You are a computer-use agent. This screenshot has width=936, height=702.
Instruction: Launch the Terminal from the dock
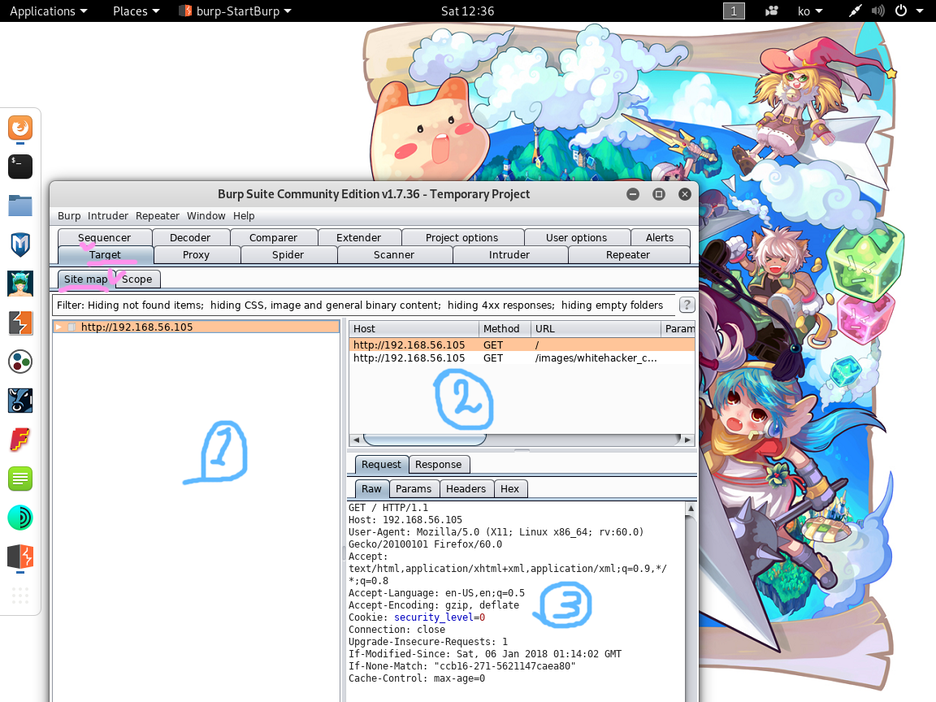pos(20,167)
